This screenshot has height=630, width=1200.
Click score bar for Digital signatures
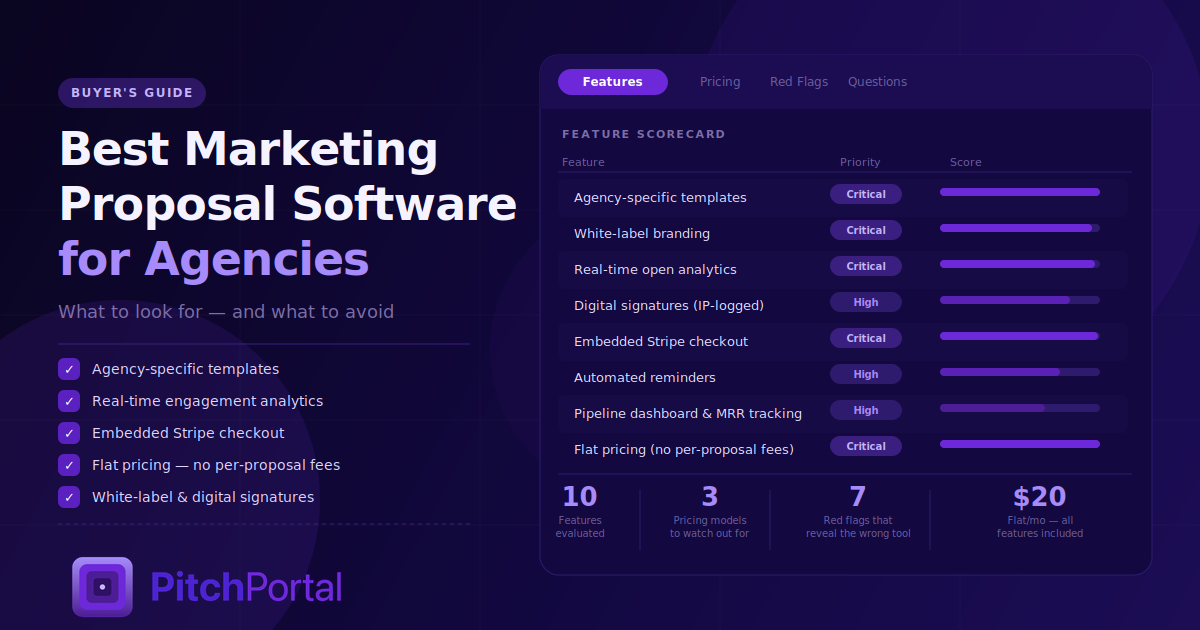[1020, 300]
